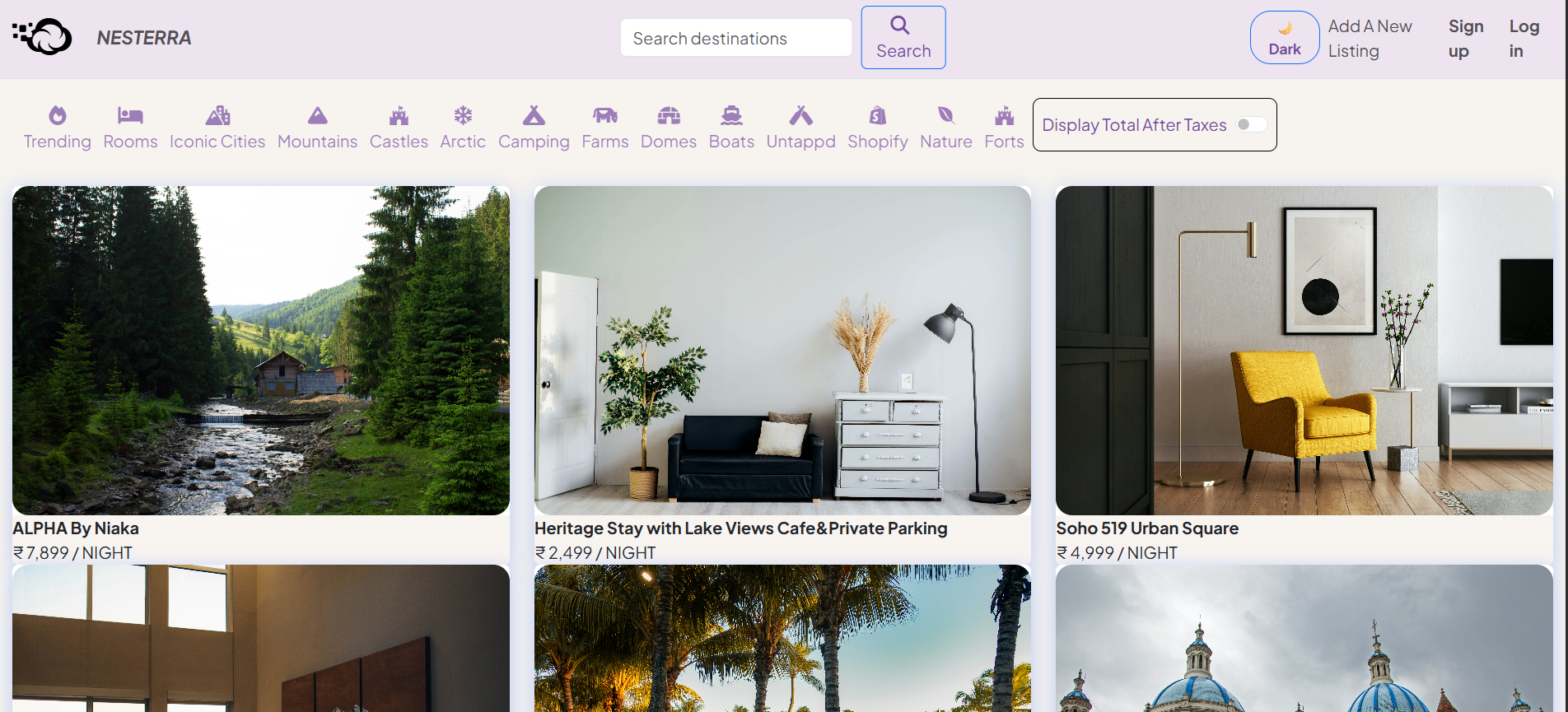Click the Display Total After Taxes label

1134,125
